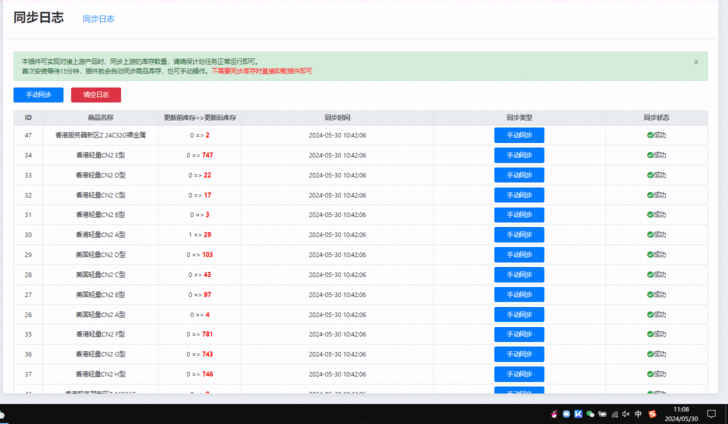The image size is (728, 424).
Task: Click success check icon in ID 29 row
Action: click(650, 255)
